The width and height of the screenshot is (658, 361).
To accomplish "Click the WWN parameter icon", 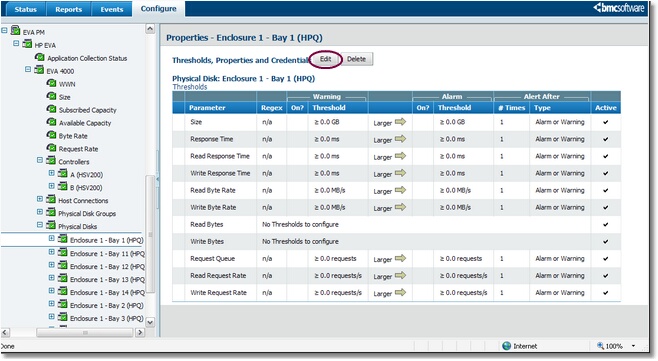I will [51, 83].
